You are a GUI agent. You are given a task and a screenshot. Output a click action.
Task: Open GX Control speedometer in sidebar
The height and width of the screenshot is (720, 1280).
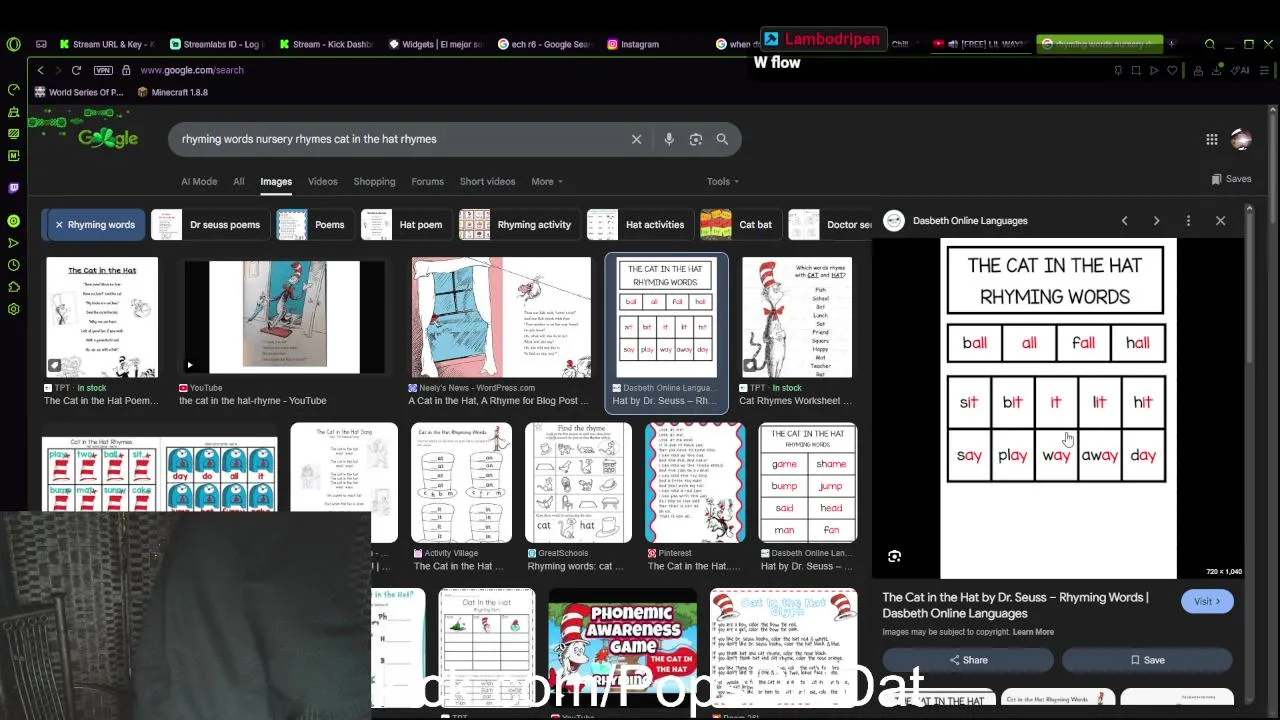[13, 90]
